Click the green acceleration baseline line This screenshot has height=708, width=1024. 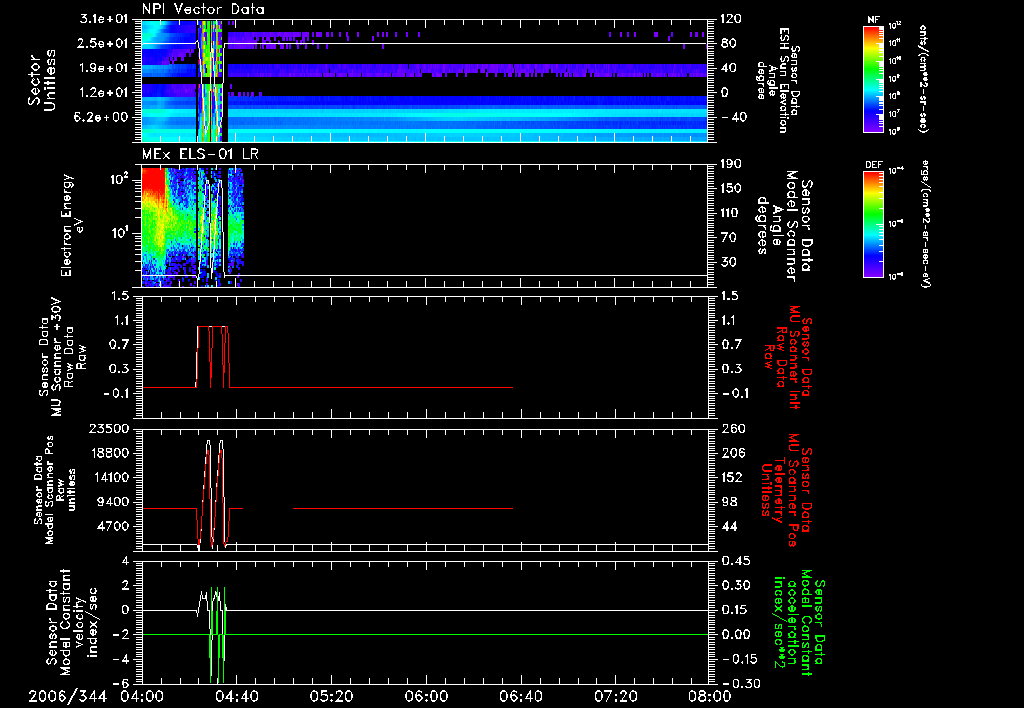(424, 634)
